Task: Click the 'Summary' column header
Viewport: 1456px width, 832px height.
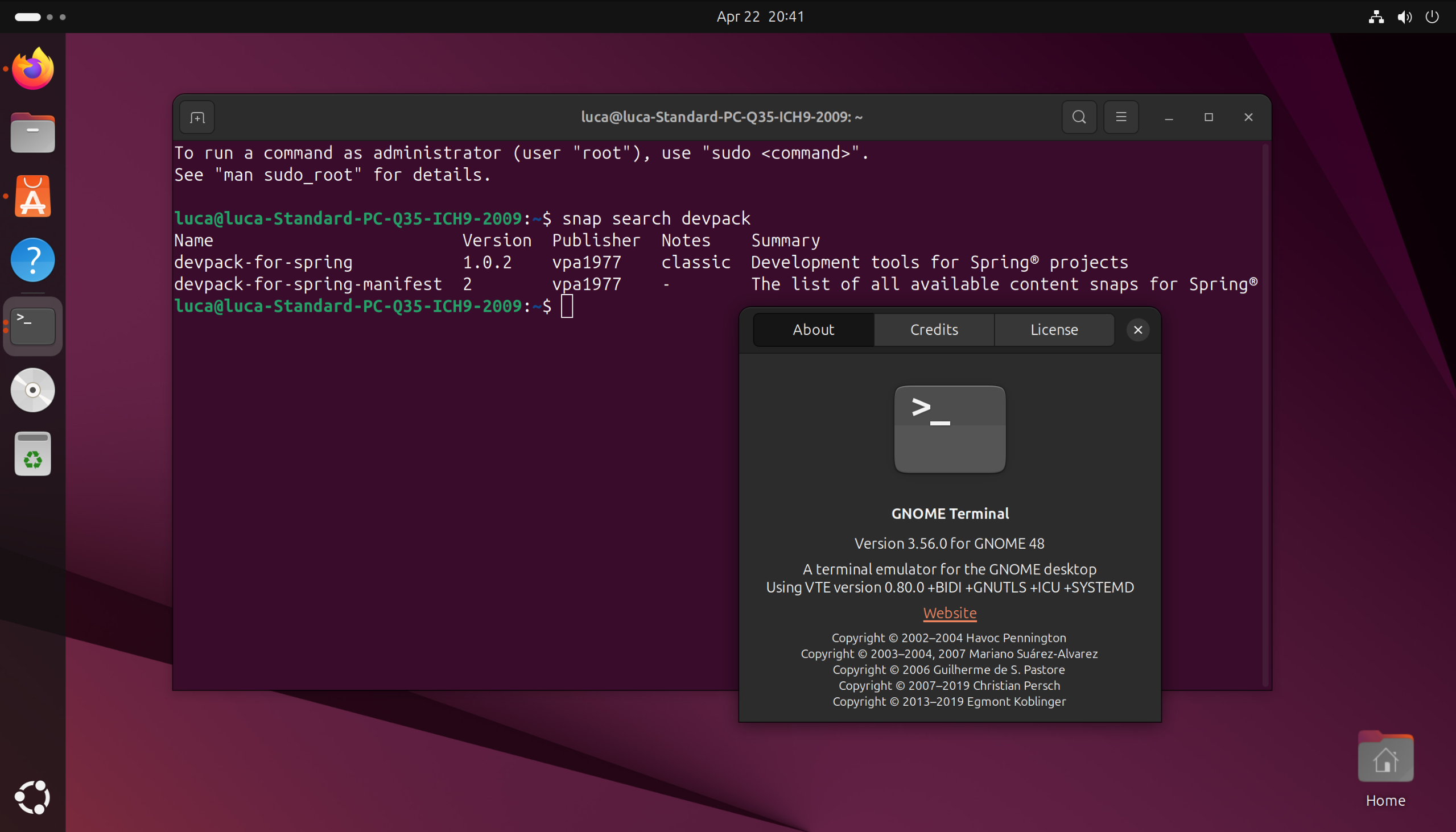Action: pyautogui.click(x=785, y=241)
